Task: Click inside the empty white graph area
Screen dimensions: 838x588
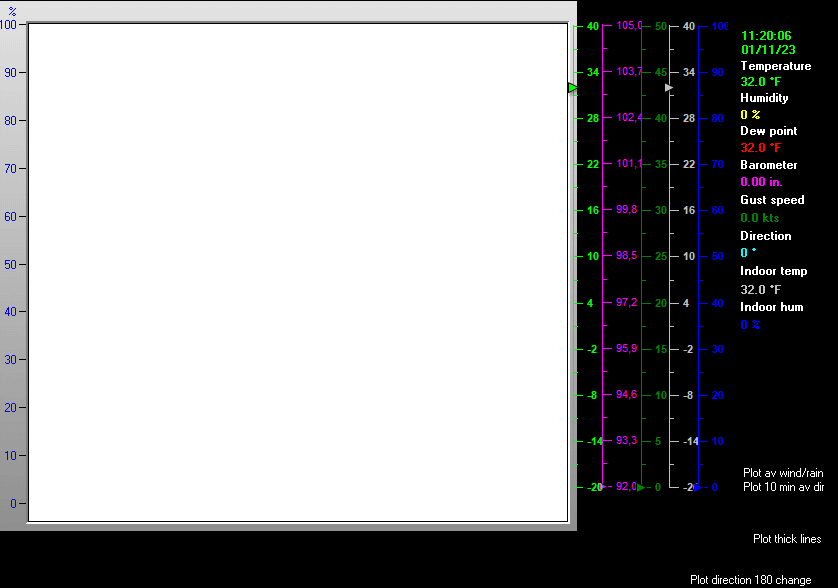Action: coord(298,272)
